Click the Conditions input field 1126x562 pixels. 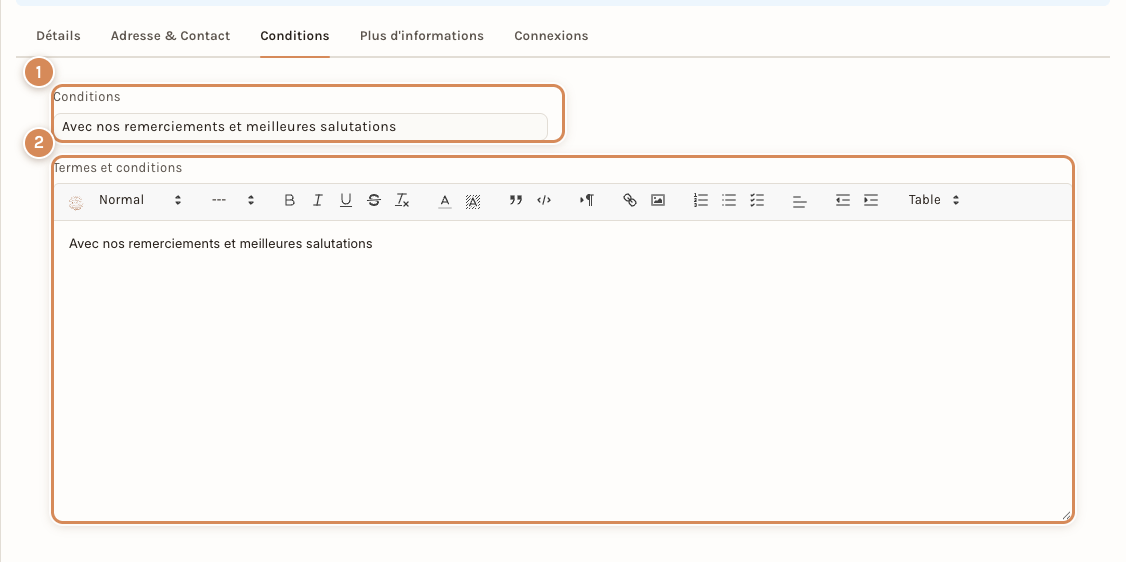300,126
